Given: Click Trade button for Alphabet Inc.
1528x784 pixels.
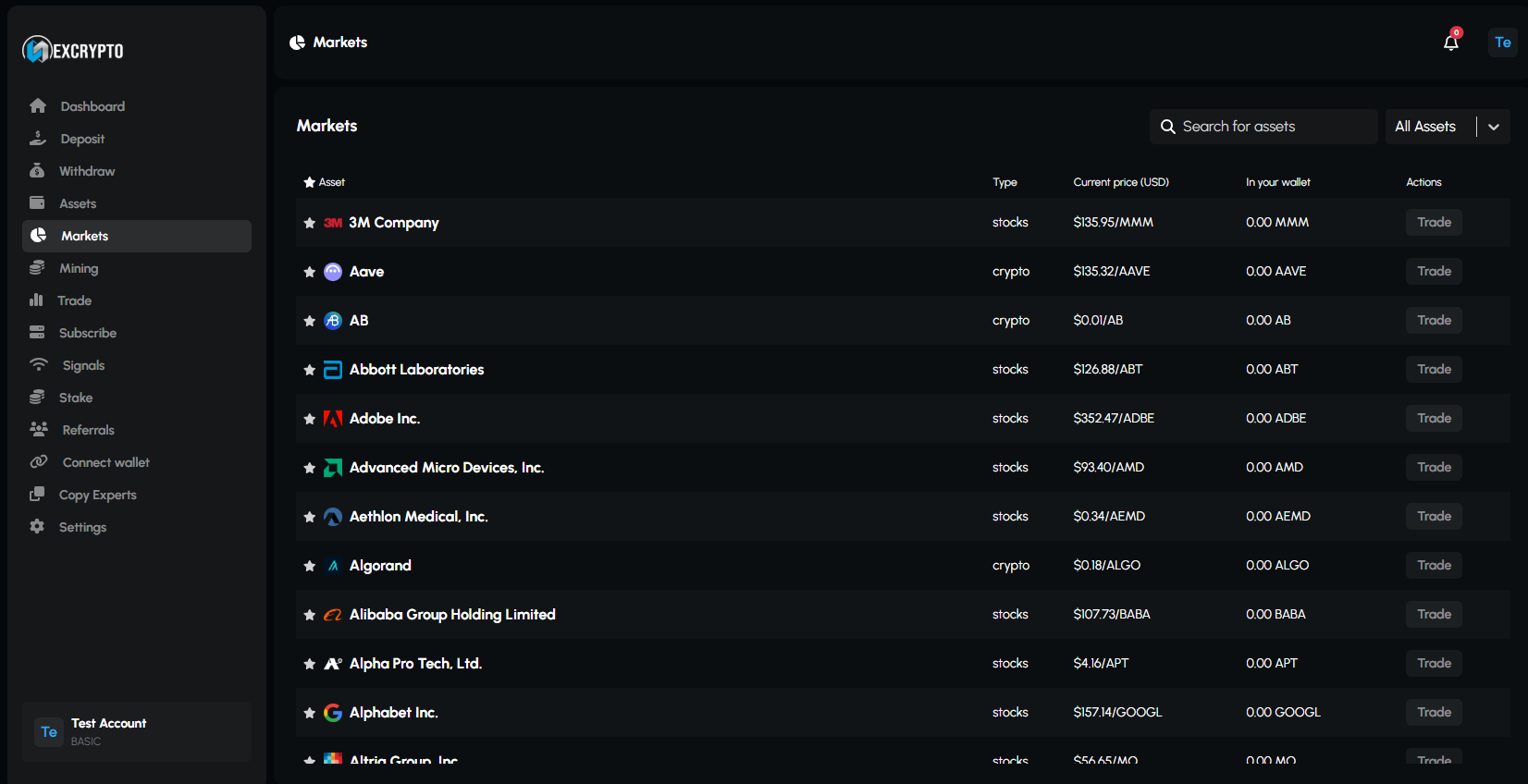Looking at the screenshot, I should tap(1434, 712).
